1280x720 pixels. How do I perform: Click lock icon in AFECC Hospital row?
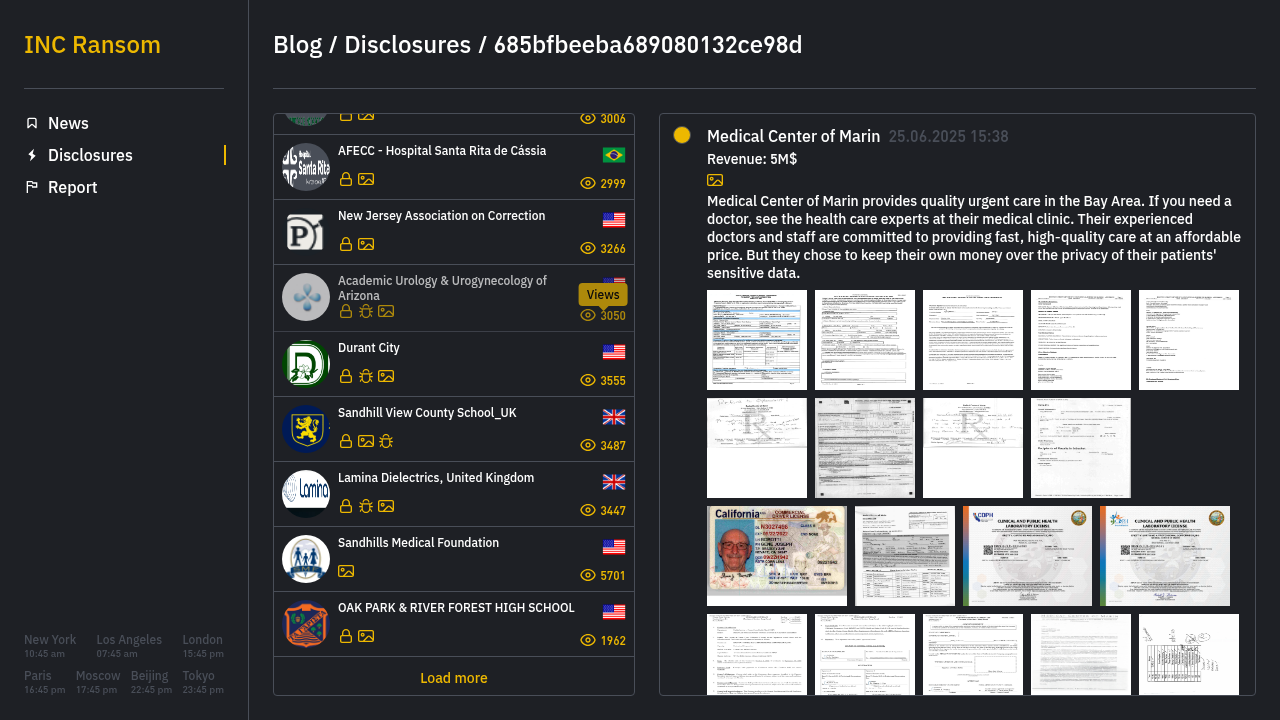[x=346, y=179]
